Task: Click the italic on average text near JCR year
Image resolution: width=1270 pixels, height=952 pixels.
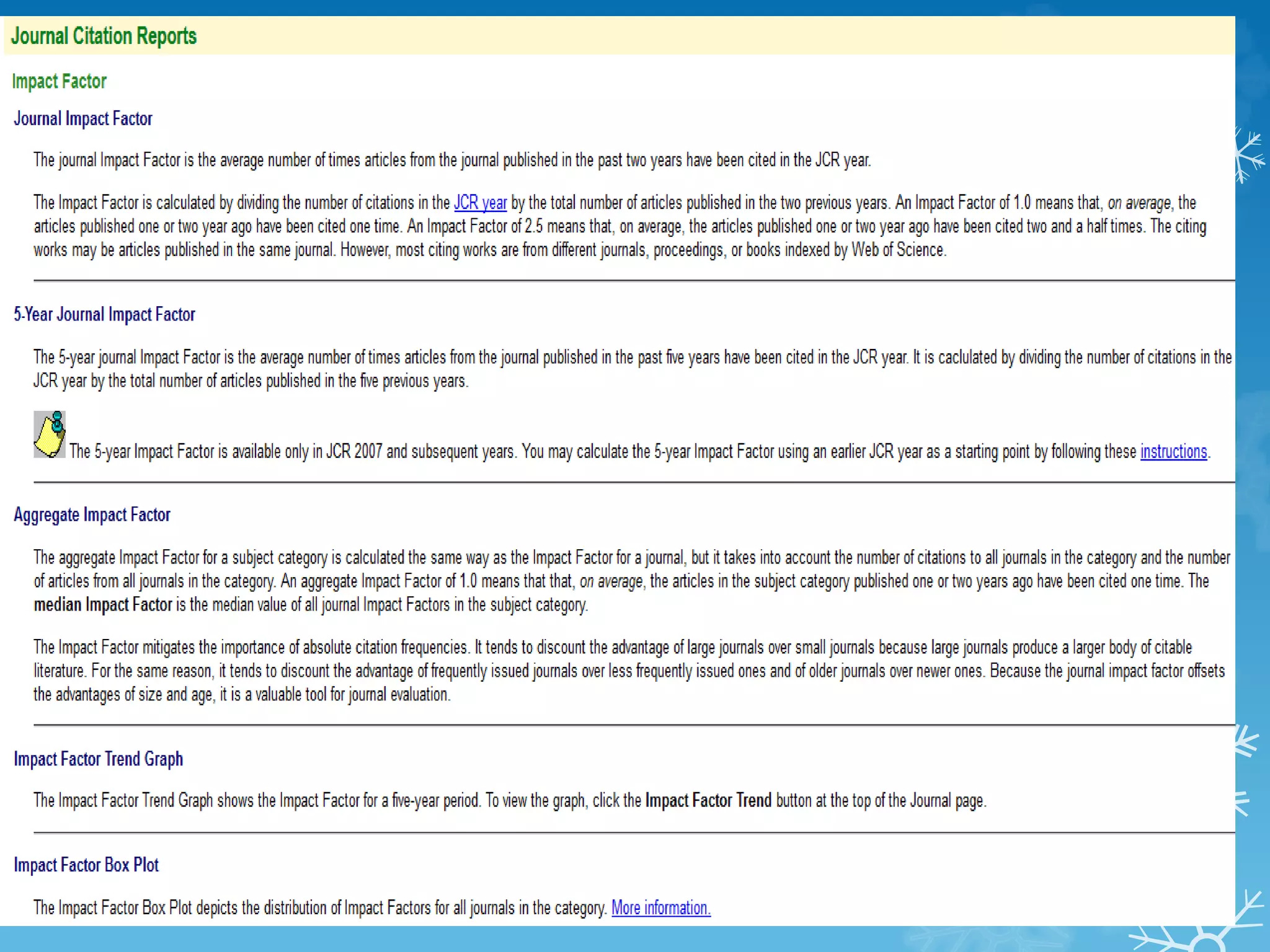Action: 1139,203
